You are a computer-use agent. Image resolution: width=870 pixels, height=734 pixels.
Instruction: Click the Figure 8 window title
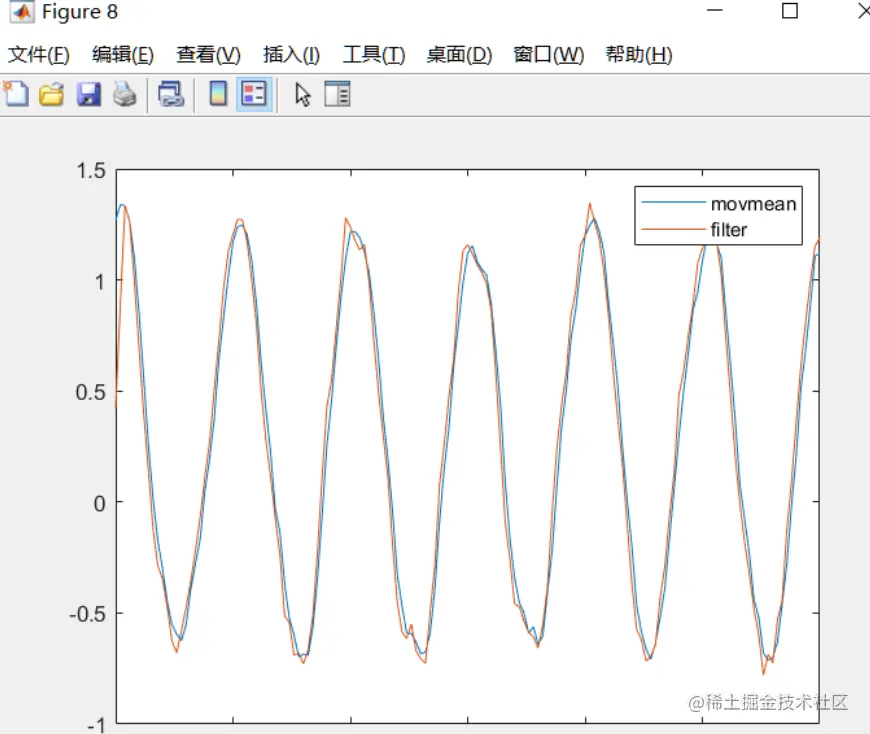click(x=80, y=12)
